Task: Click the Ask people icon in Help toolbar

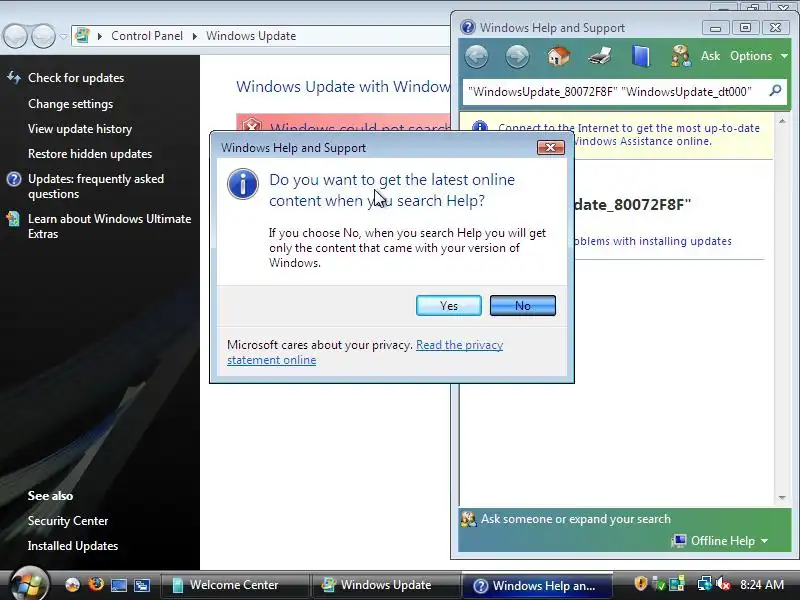Action: [x=681, y=56]
